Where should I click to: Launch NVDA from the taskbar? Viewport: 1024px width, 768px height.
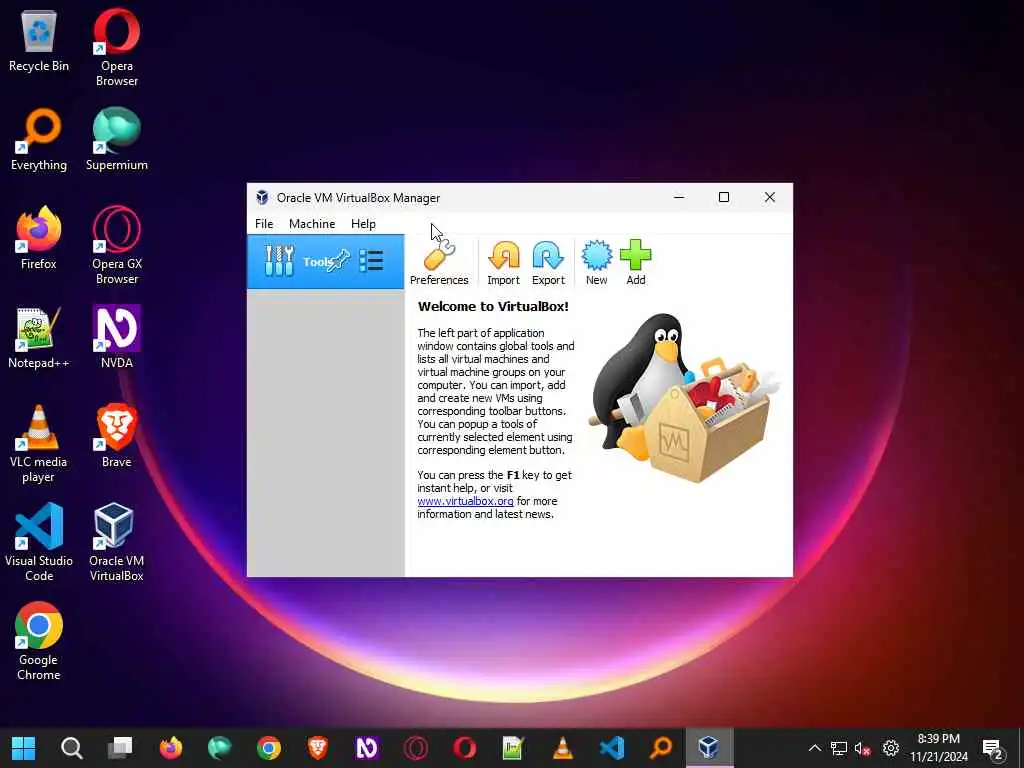pyautogui.click(x=366, y=748)
